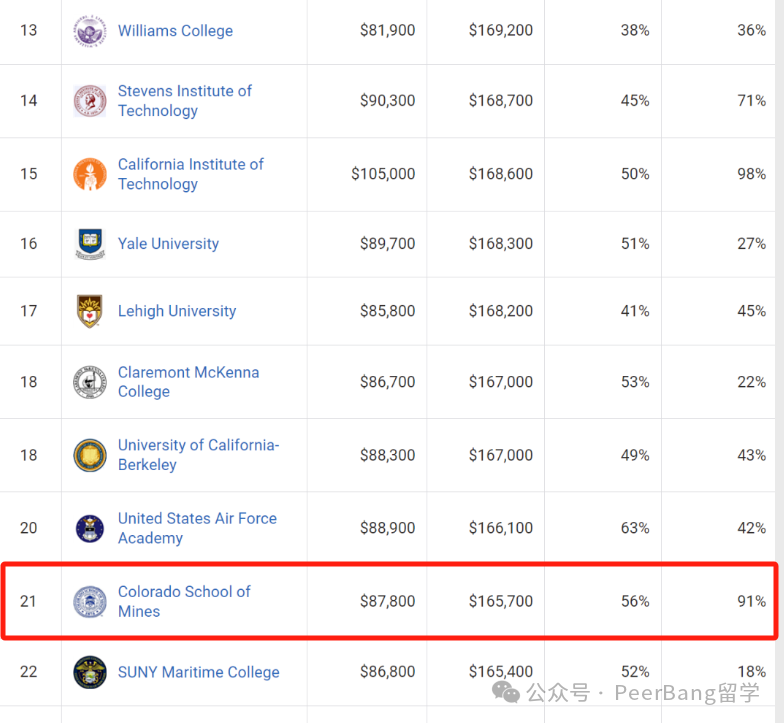Open SUNY Maritime College link
The height and width of the screenshot is (723, 784).
[x=198, y=672]
